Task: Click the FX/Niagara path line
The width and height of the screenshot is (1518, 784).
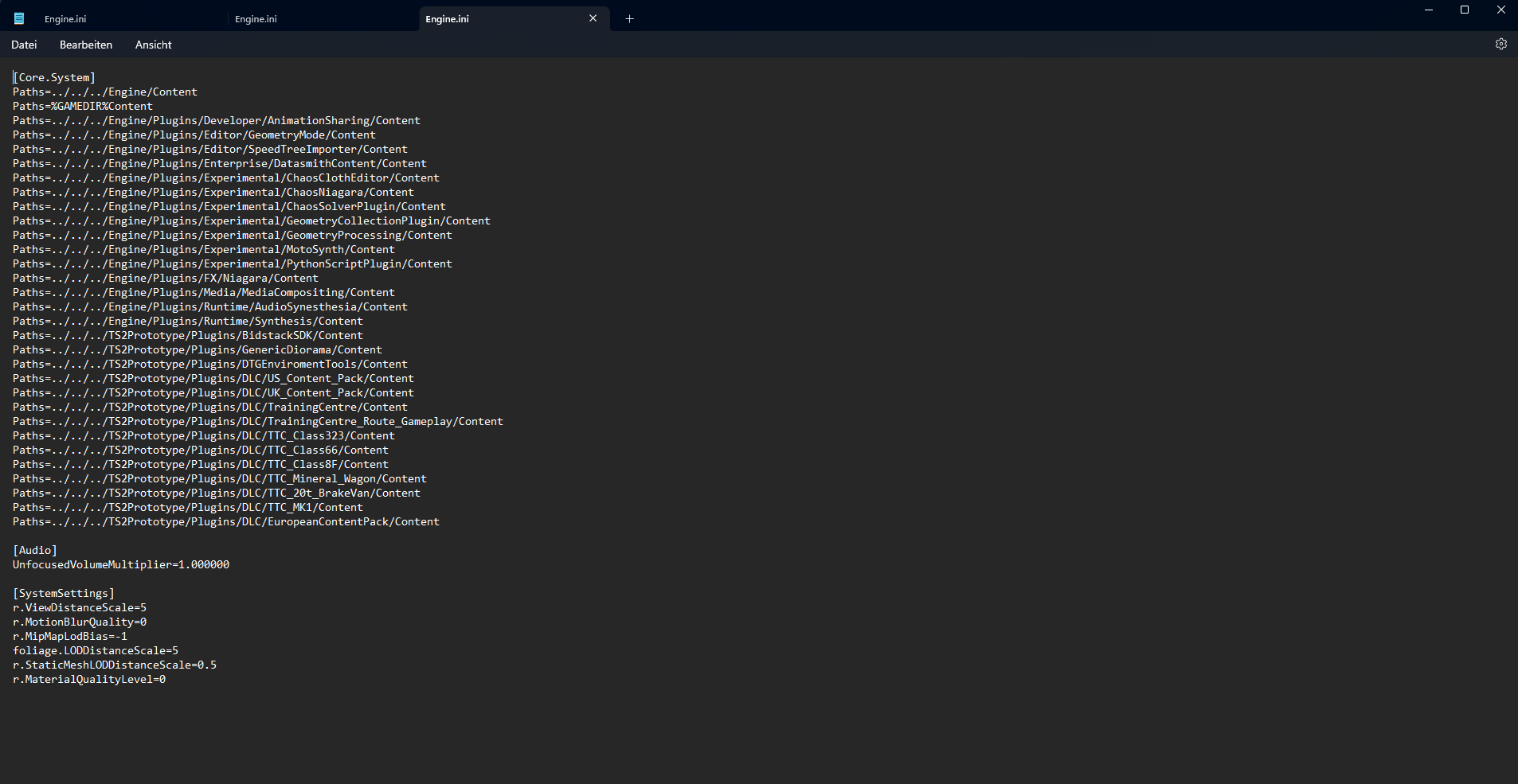Action: click(x=166, y=278)
